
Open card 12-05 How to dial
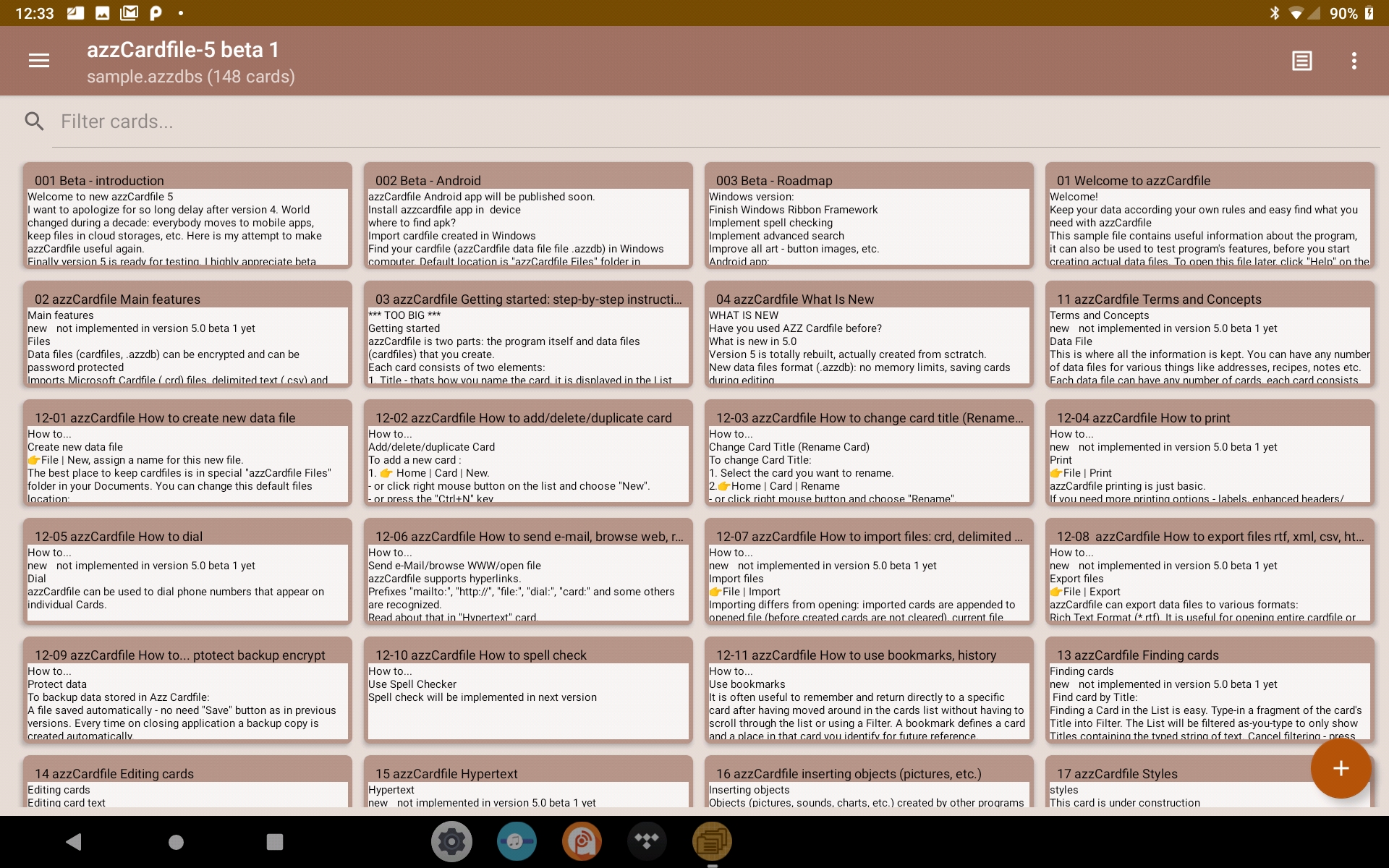187,571
